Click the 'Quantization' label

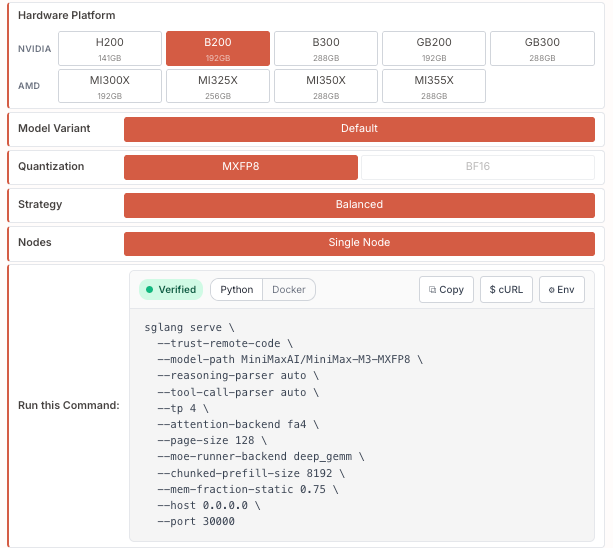click(51, 166)
